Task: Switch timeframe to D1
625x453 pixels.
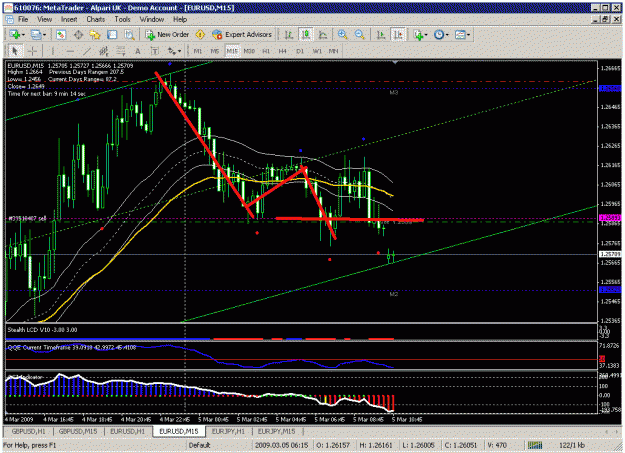Action: 300,51
